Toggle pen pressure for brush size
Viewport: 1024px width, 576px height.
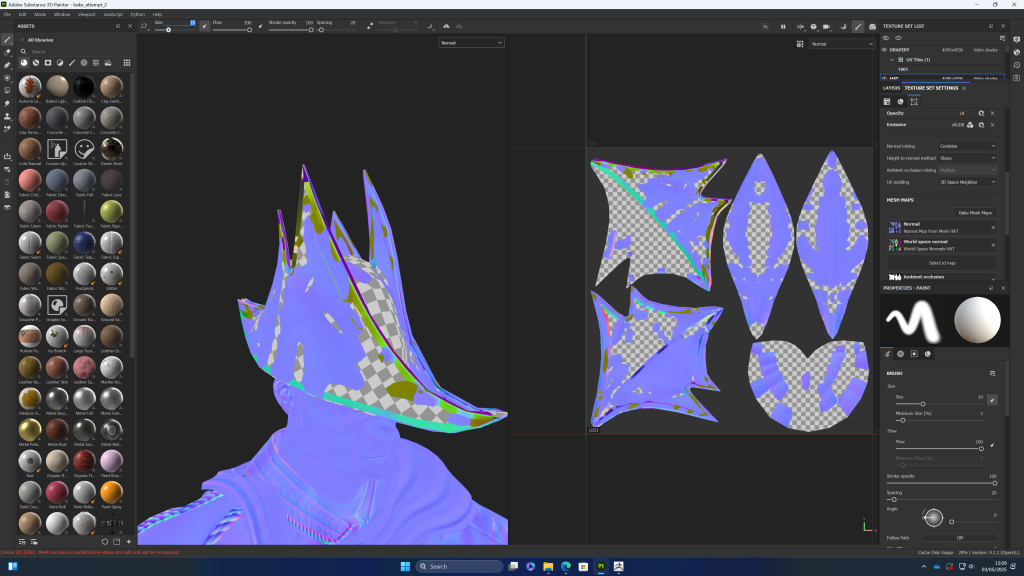[x=992, y=398]
